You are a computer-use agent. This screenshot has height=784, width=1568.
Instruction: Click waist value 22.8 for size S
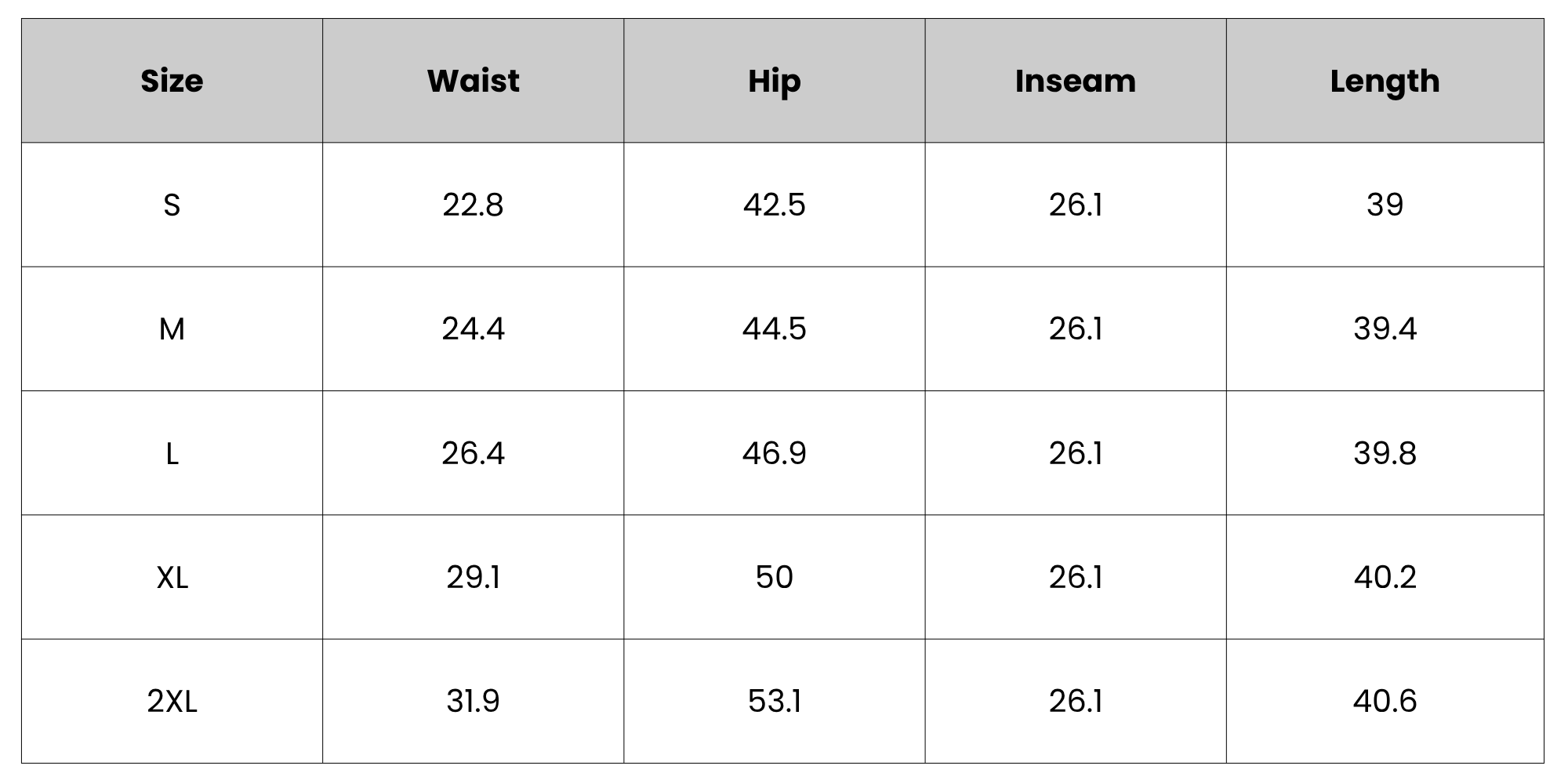(473, 205)
